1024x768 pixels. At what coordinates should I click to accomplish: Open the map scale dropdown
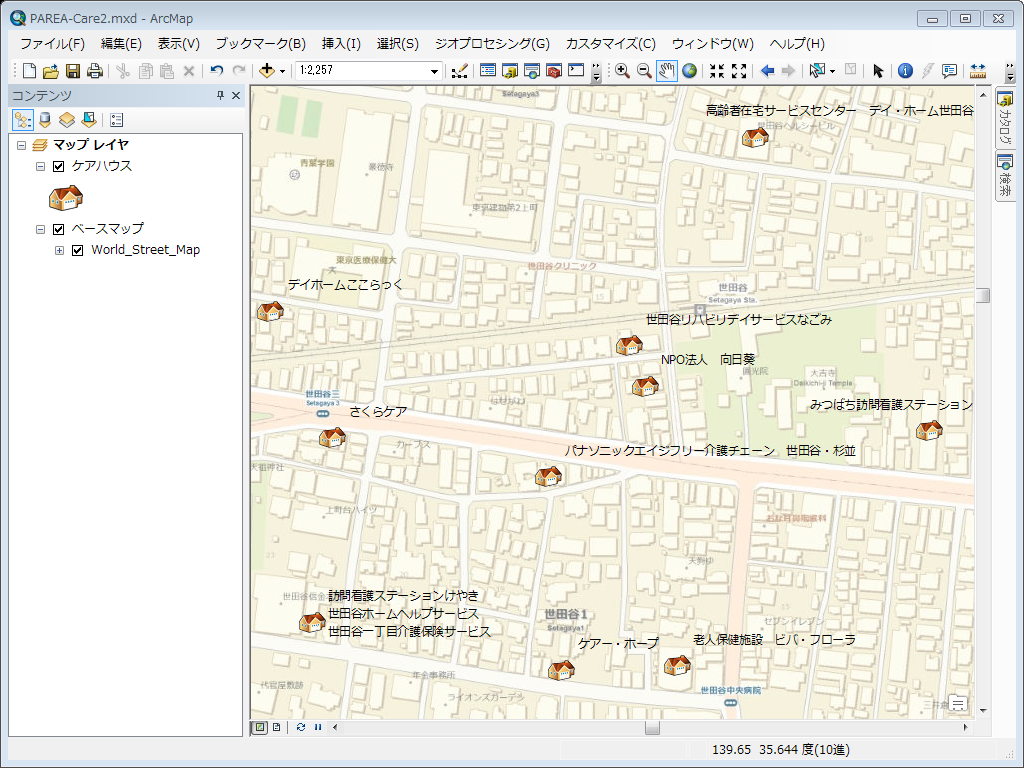pos(434,71)
